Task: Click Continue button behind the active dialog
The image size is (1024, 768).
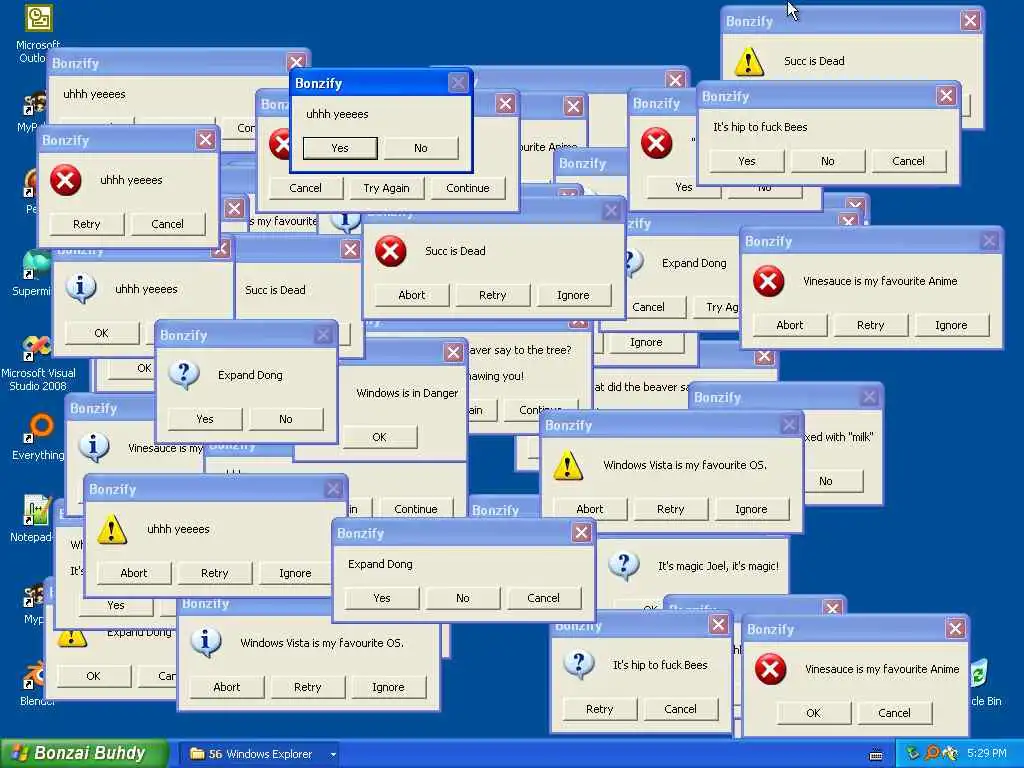Action: coord(468,188)
